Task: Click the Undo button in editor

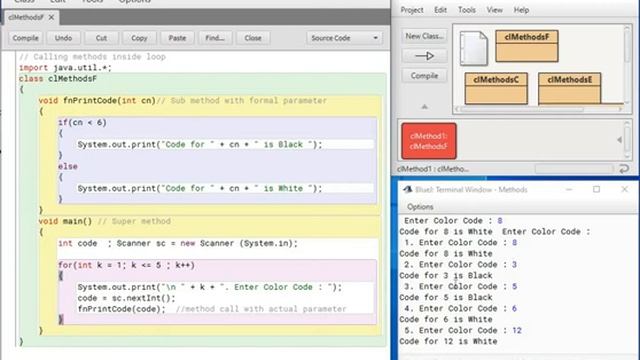Action: [x=63, y=38]
